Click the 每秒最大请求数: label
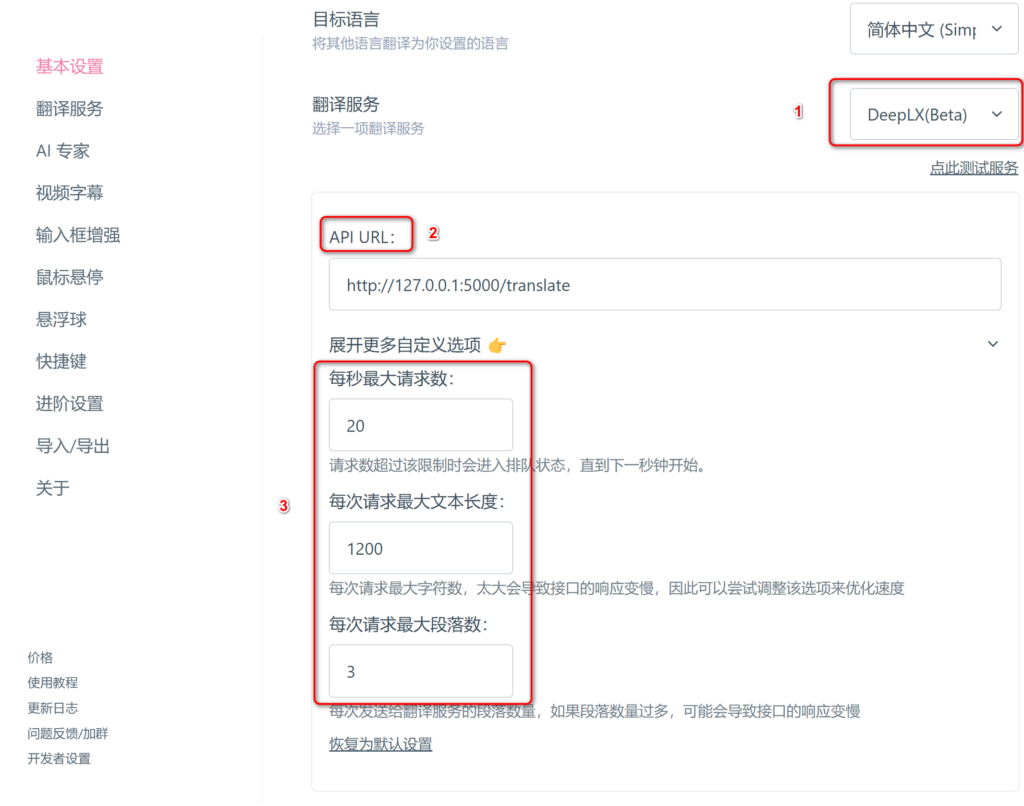The image size is (1024, 806). pos(391,378)
